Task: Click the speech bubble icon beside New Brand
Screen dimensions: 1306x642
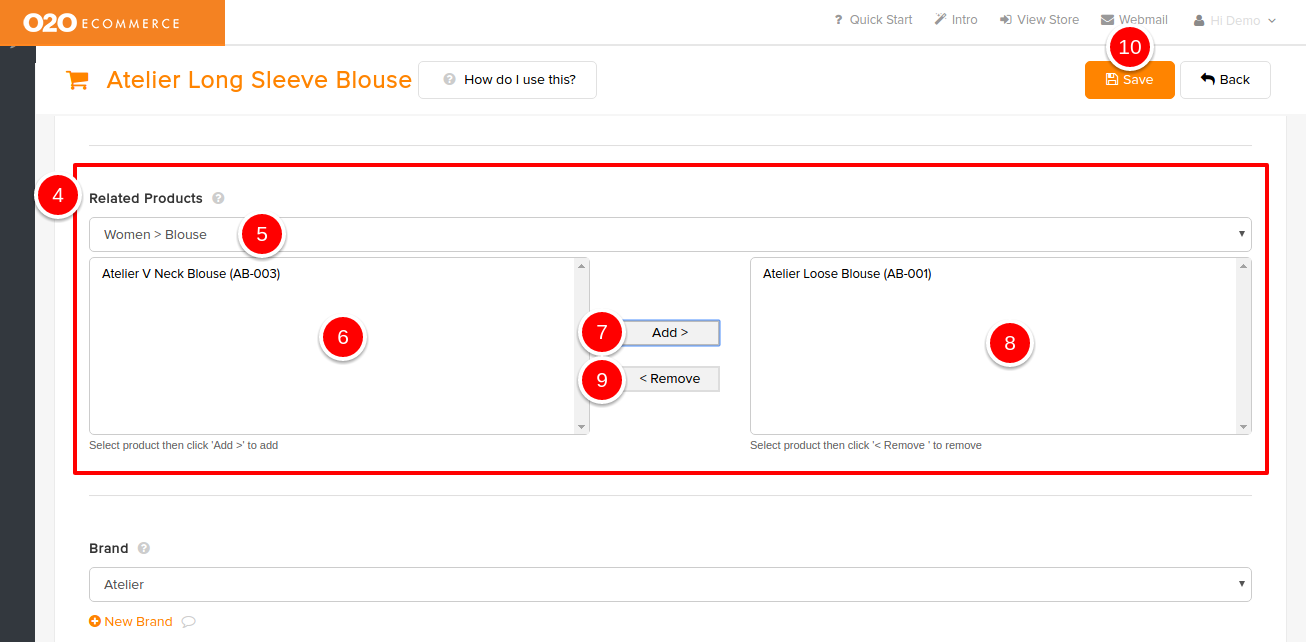Action: point(188,621)
